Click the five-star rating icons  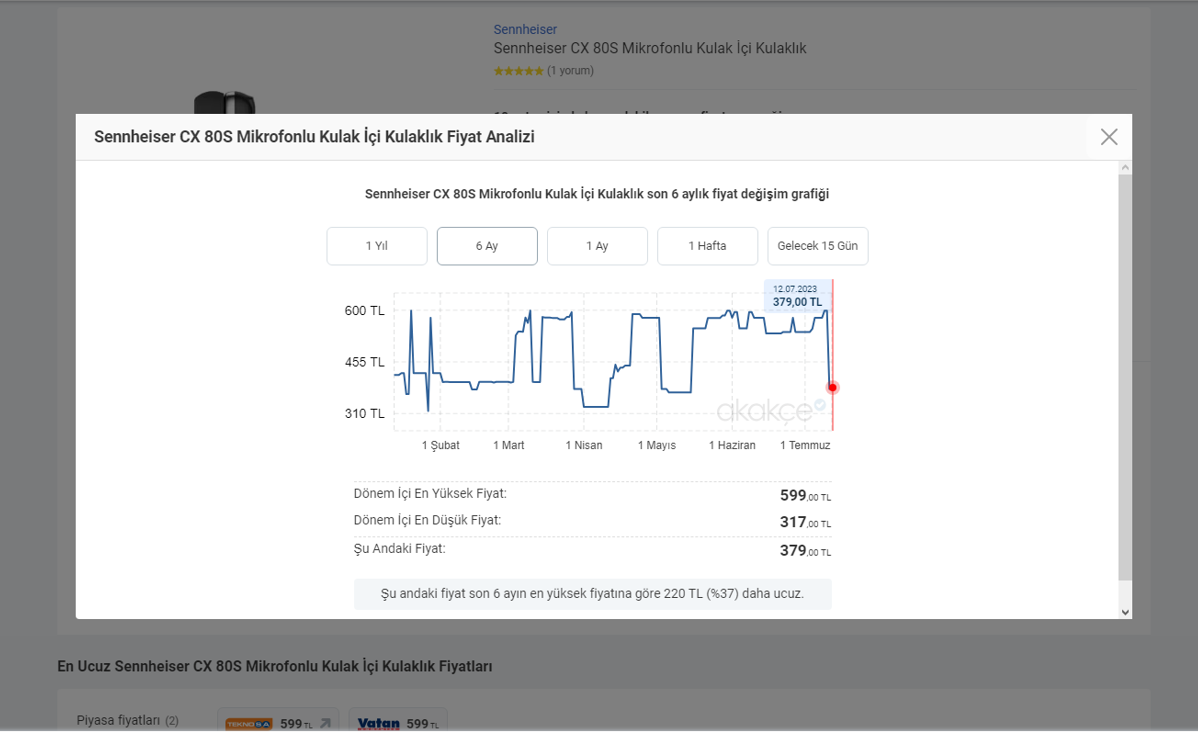(518, 71)
